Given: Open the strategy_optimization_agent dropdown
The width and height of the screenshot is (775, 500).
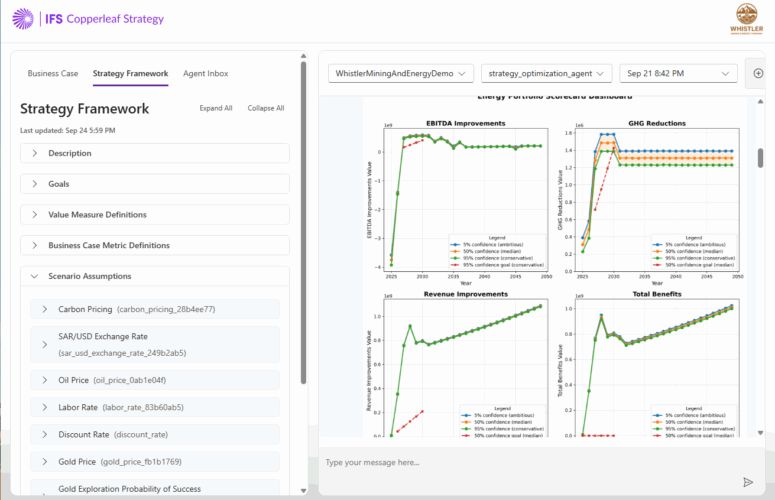Looking at the screenshot, I should [x=545, y=73].
